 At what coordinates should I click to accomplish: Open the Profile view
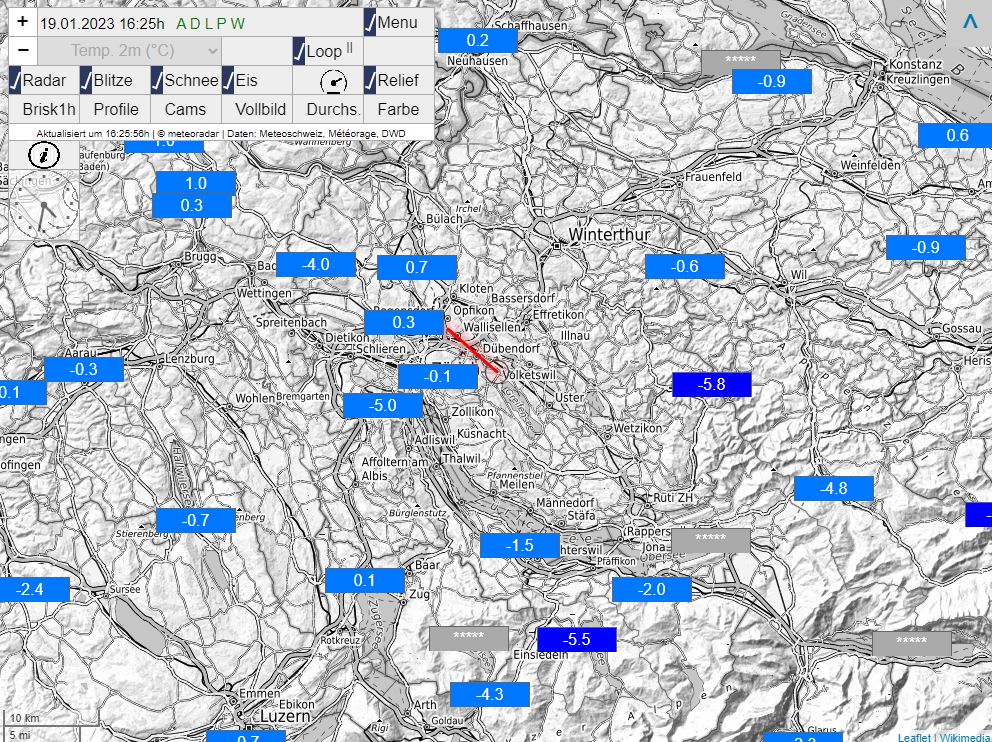tap(116, 109)
